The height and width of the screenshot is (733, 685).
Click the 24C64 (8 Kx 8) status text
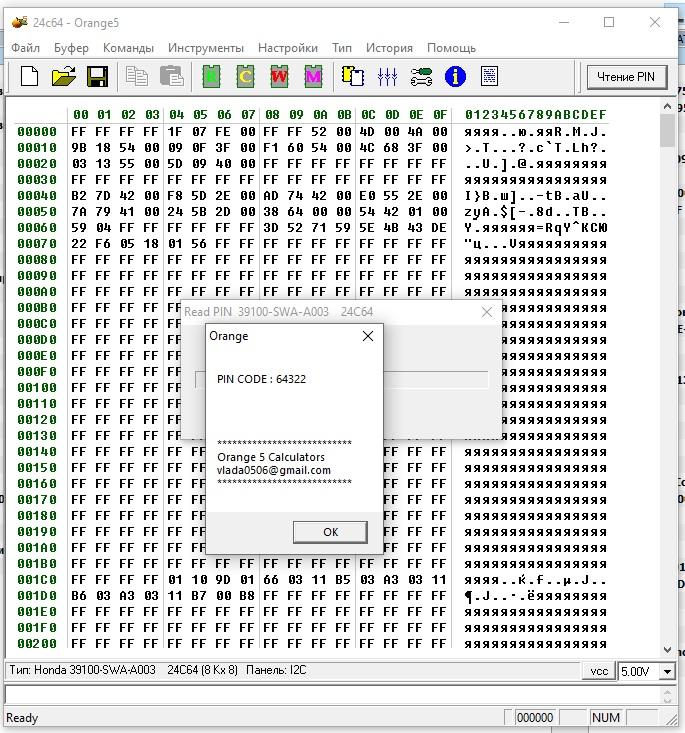point(202,670)
